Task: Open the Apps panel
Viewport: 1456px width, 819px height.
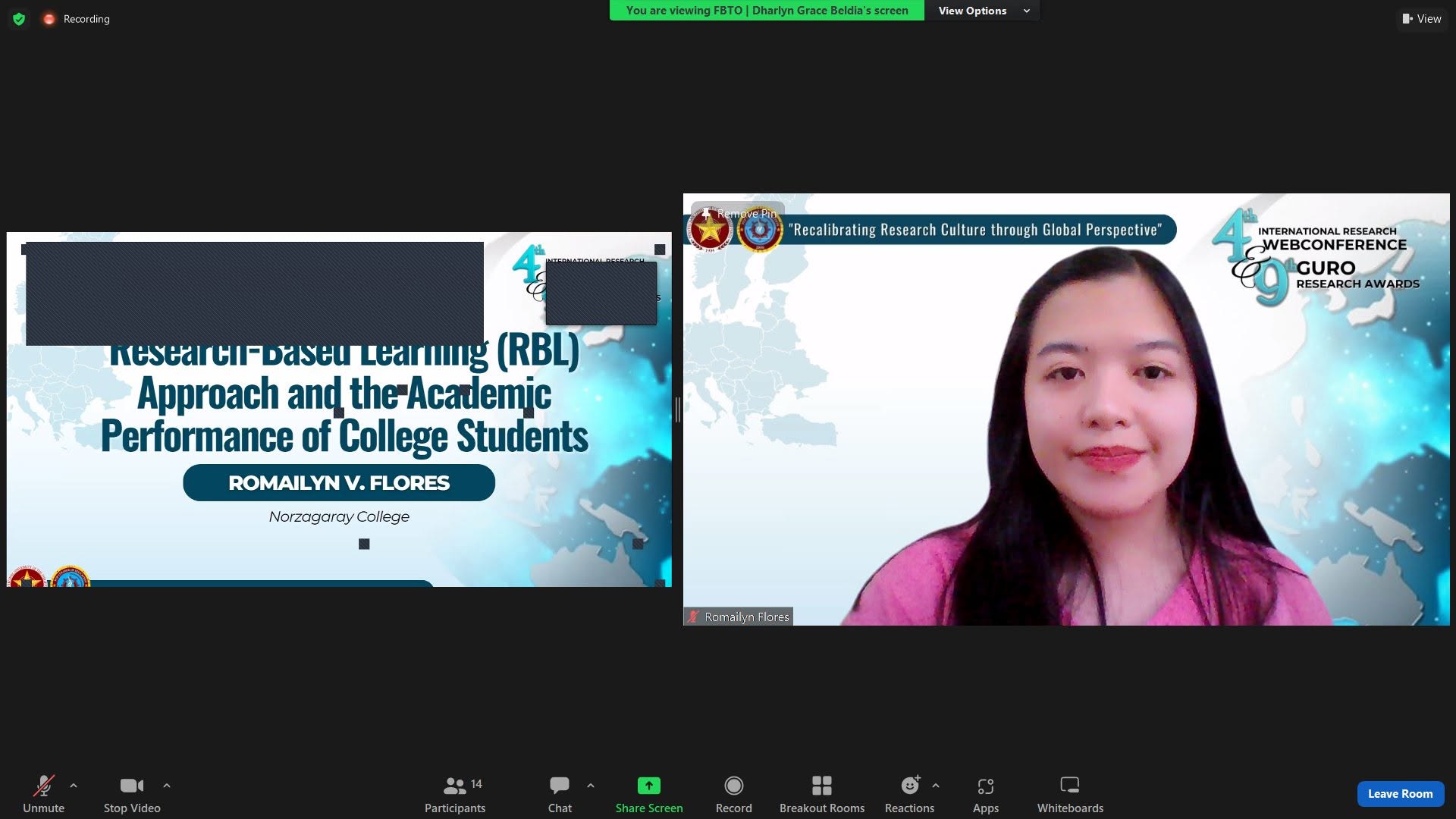Action: (986, 794)
